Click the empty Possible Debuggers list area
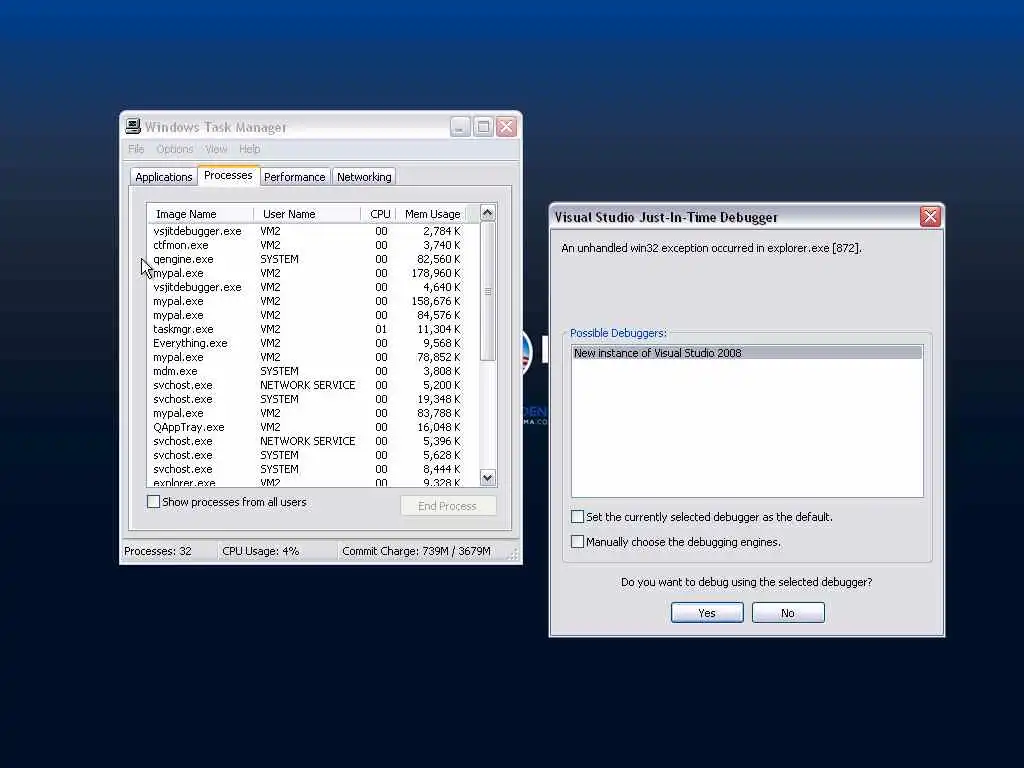This screenshot has width=1024, height=768. pyautogui.click(x=747, y=428)
